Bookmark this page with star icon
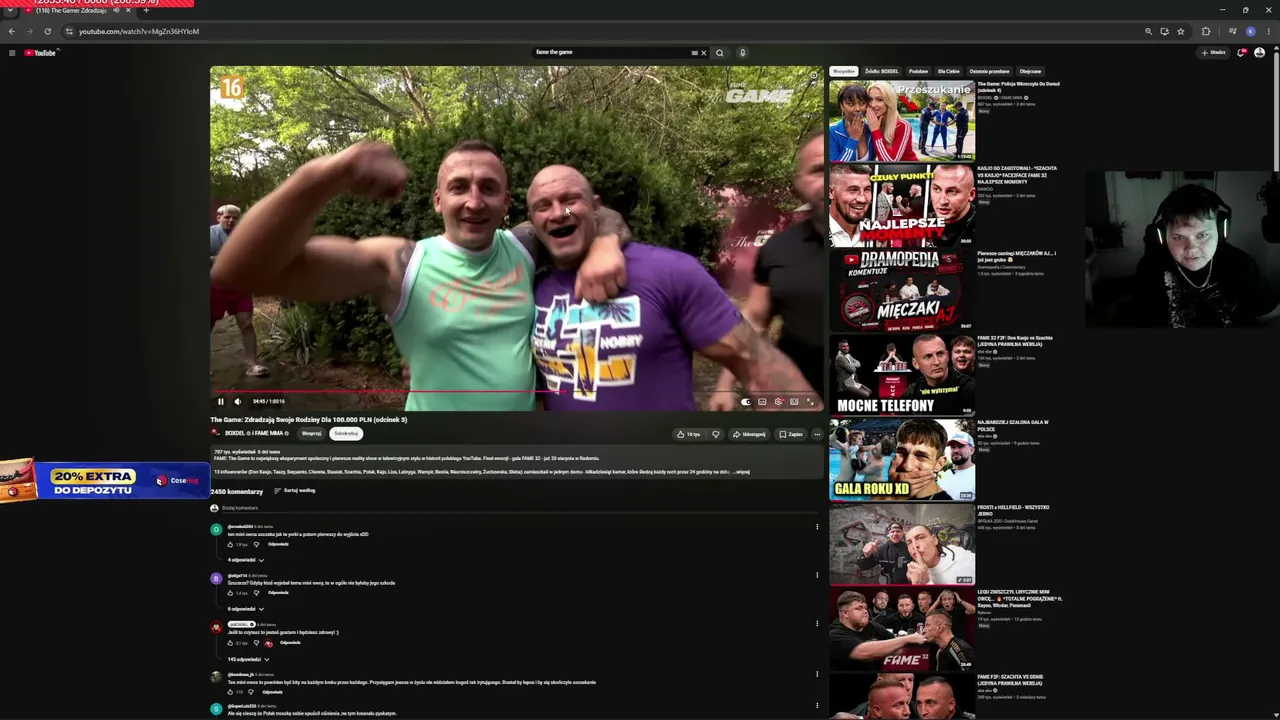1280x720 pixels. coord(1181,31)
